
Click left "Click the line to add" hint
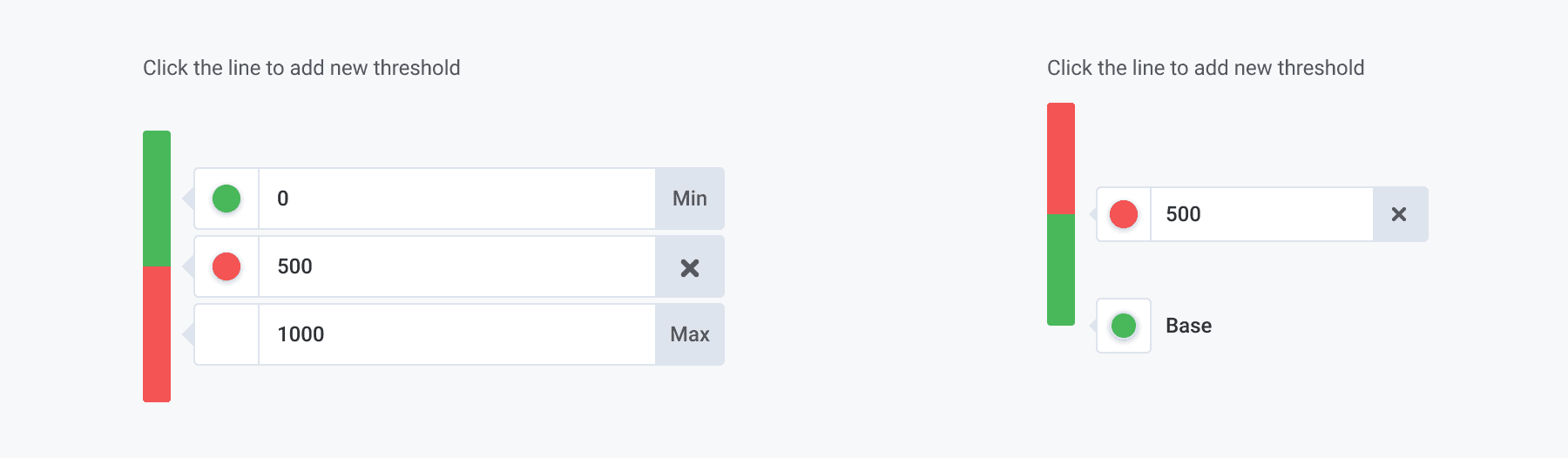(301, 68)
